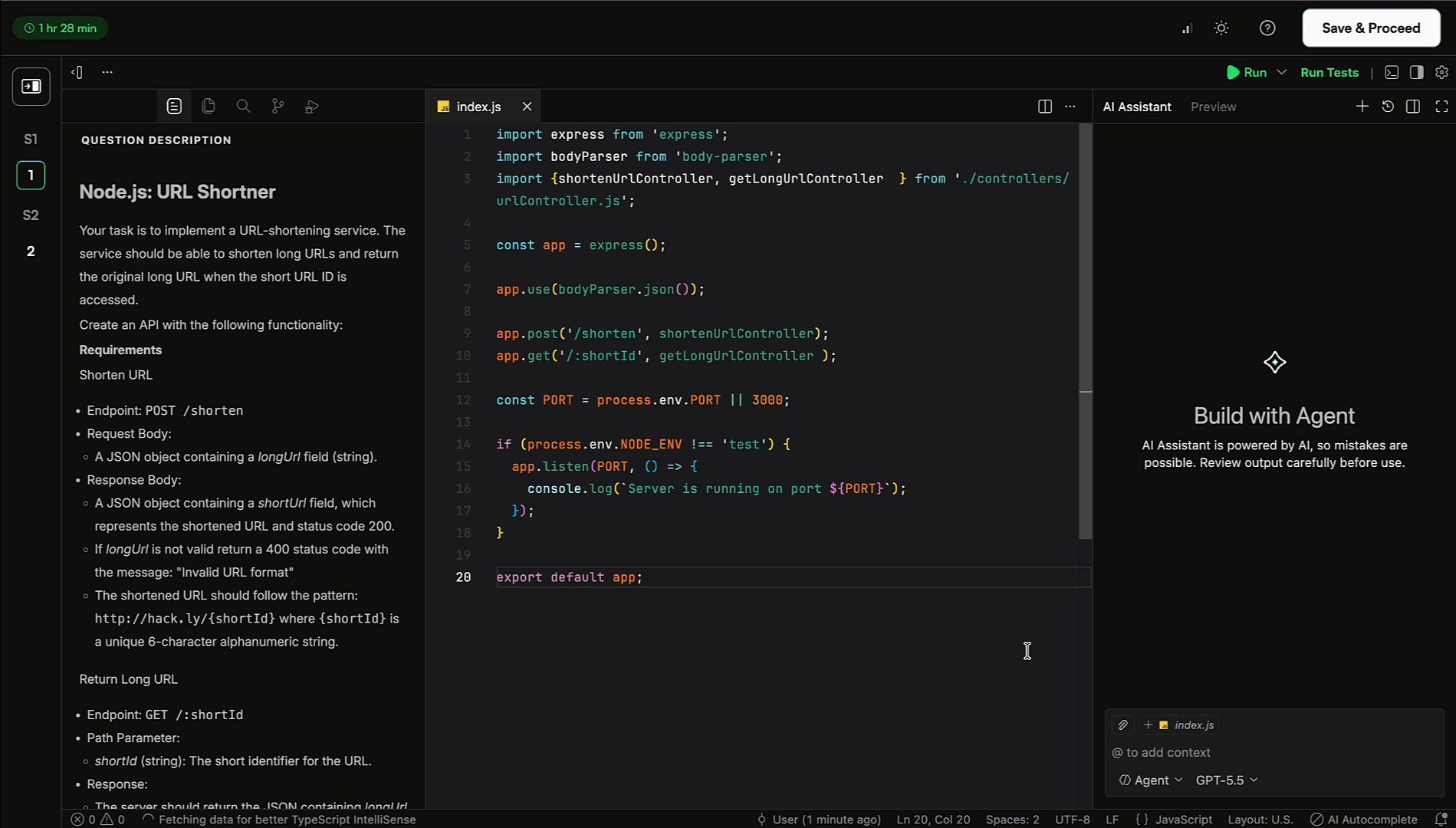The image size is (1456, 828).
Task: Click the Node.js: URL Shortner heading
Action: (177, 192)
